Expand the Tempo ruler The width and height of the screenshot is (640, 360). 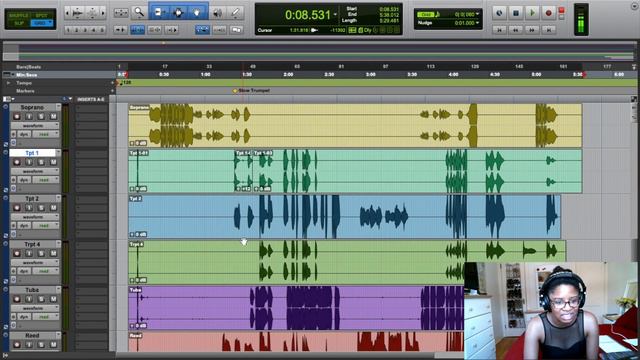(8, 83)
